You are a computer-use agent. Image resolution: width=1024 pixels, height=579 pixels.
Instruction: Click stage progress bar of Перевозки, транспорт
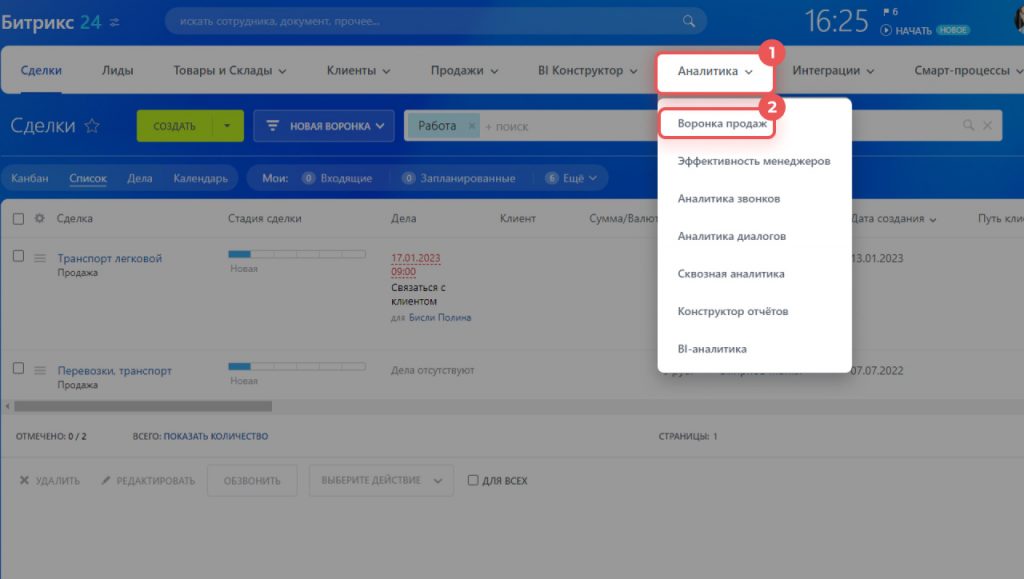tap(296, 366)
